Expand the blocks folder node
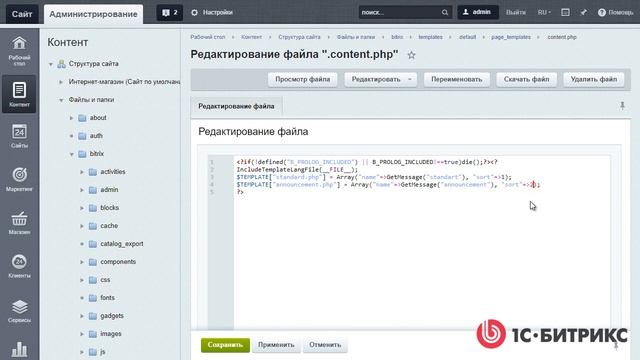This screenshot has width=640, height=360. point(82,208)
